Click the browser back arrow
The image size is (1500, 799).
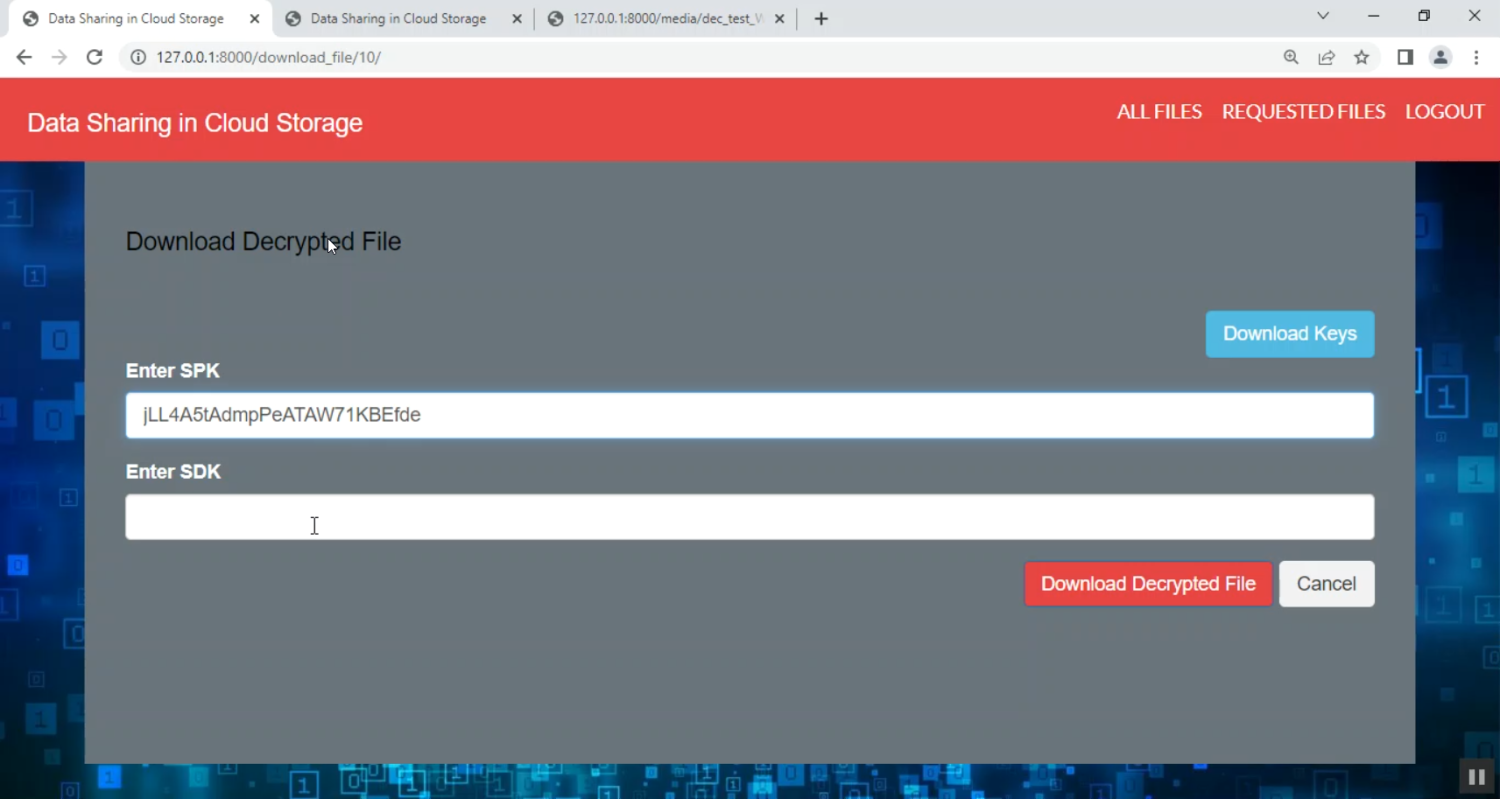click(x=24, y=57)
